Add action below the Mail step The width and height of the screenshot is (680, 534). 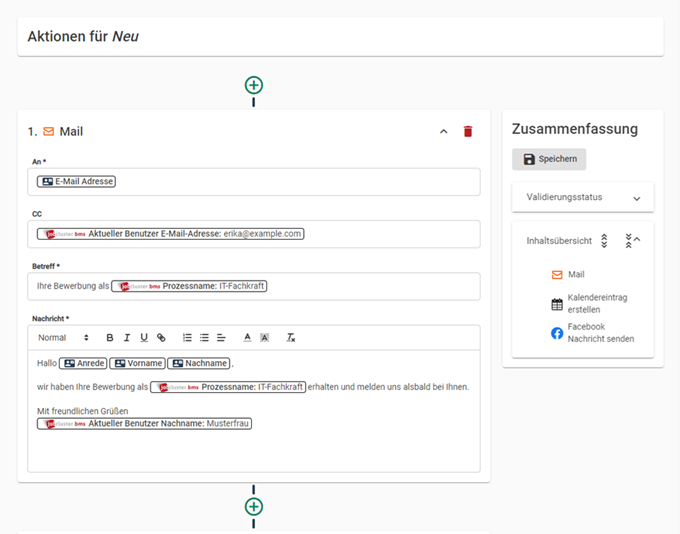(x=254, y=506)
